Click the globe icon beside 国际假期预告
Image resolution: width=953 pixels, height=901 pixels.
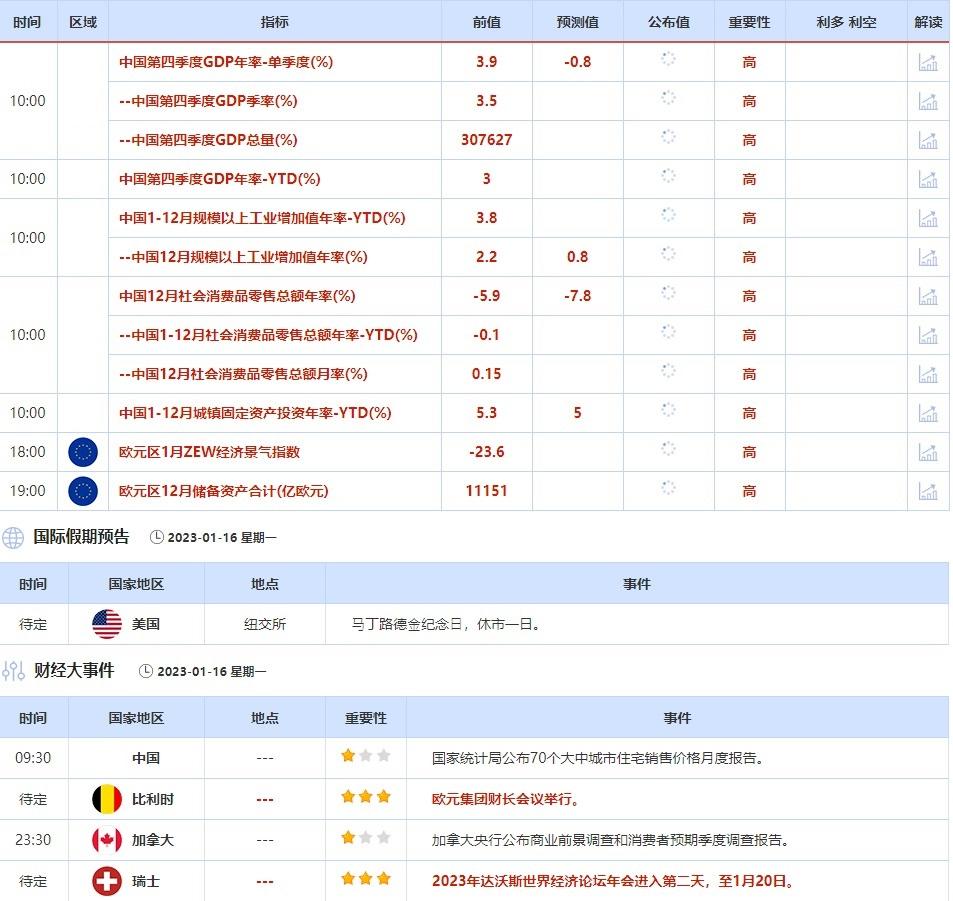(x=13, y=537)
